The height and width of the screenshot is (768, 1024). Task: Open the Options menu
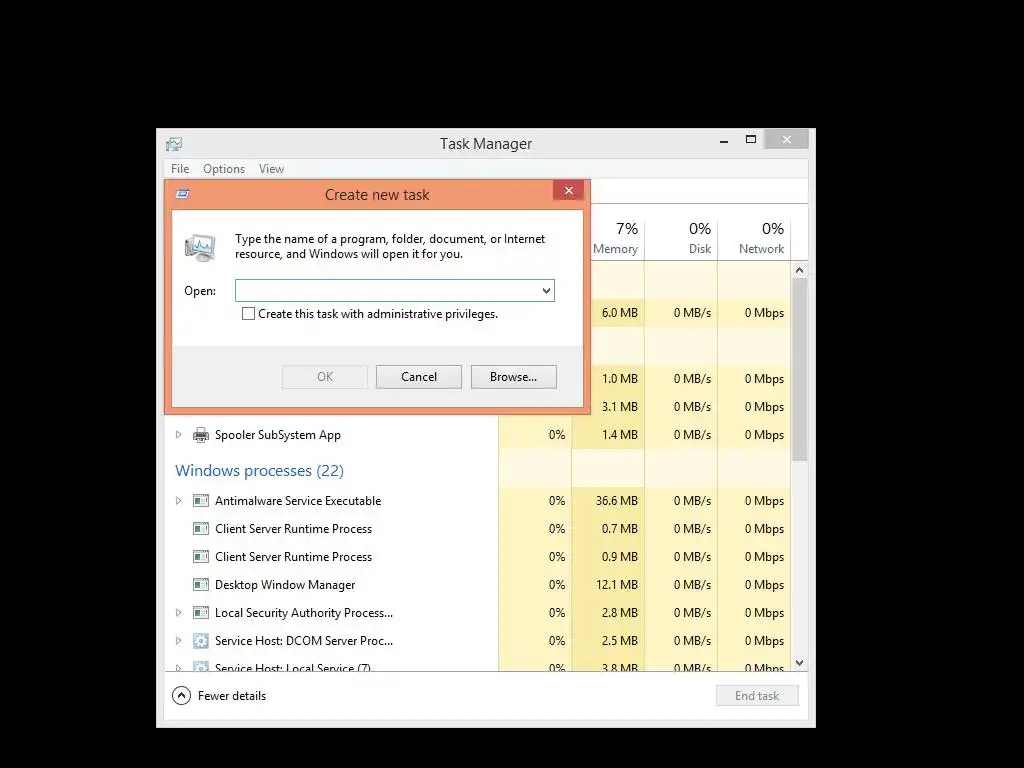pos(224,168)
